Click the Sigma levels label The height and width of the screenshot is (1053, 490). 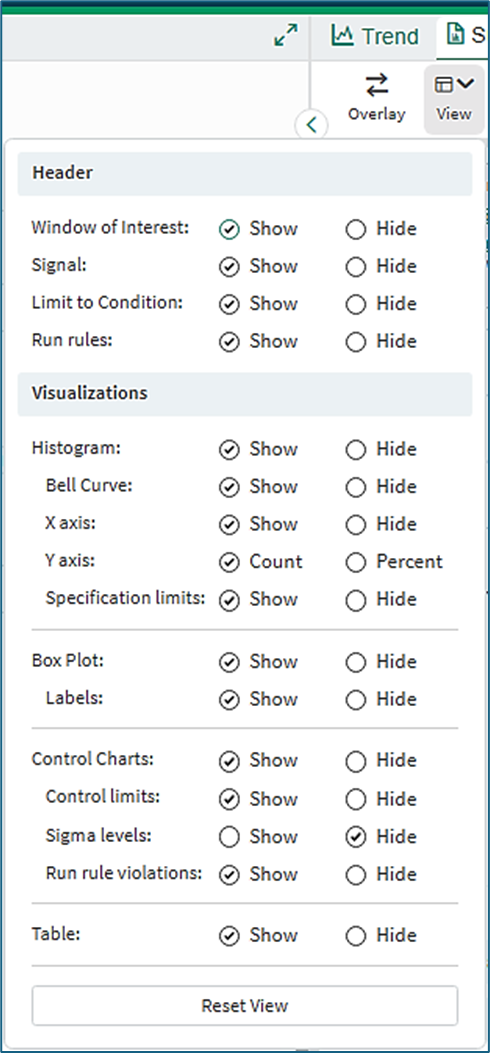click(99, 836)
